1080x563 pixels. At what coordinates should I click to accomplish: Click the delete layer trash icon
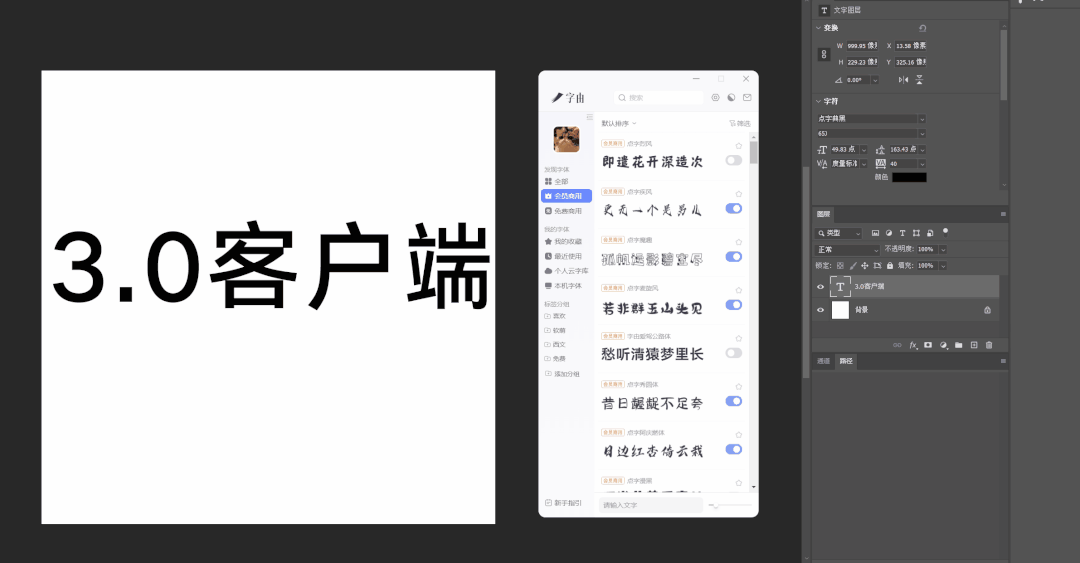click(989, 345)
